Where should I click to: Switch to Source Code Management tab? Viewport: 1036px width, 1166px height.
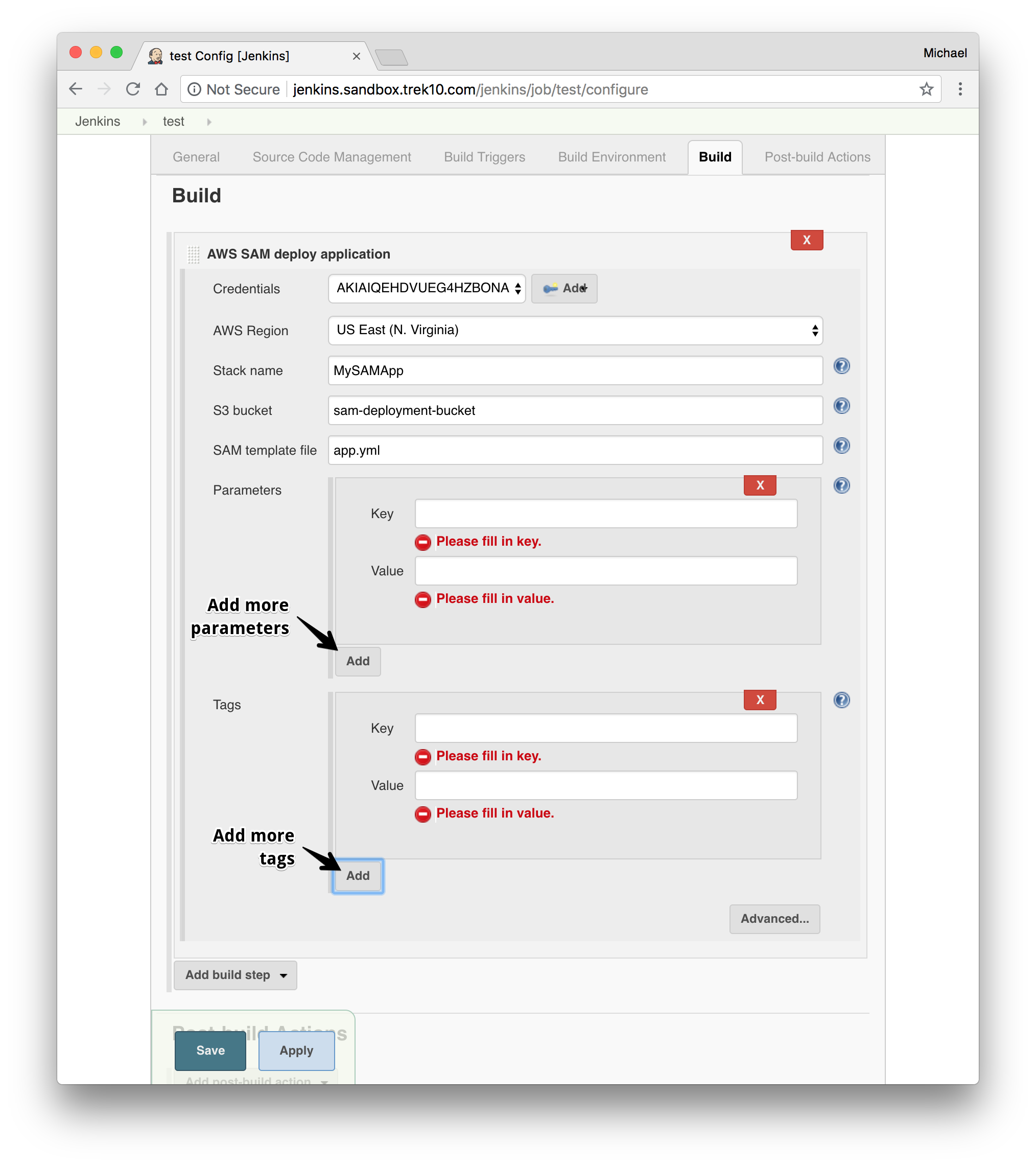click(x=332, y=157)
